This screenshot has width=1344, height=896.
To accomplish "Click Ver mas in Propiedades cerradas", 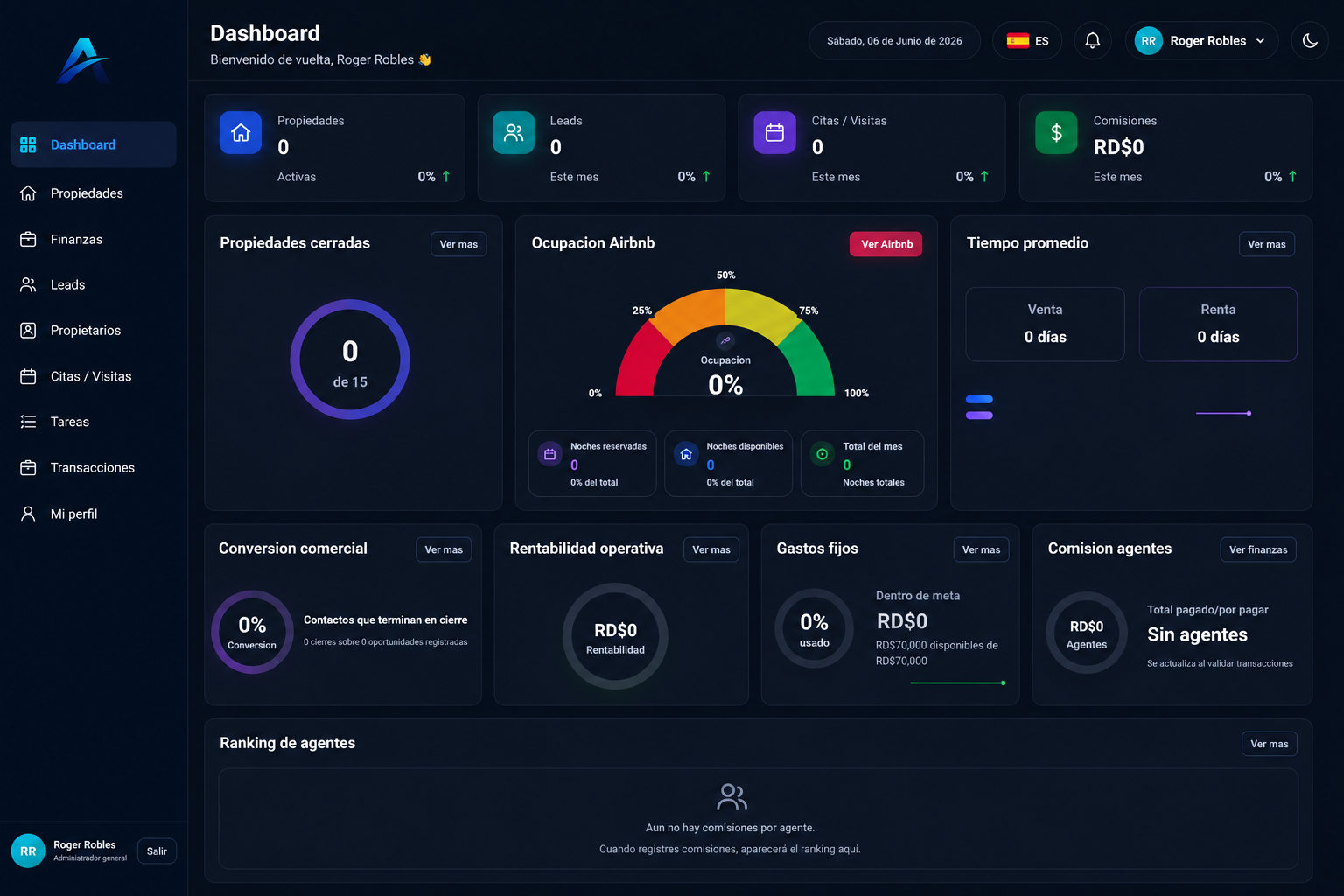I will click(458, 244).
